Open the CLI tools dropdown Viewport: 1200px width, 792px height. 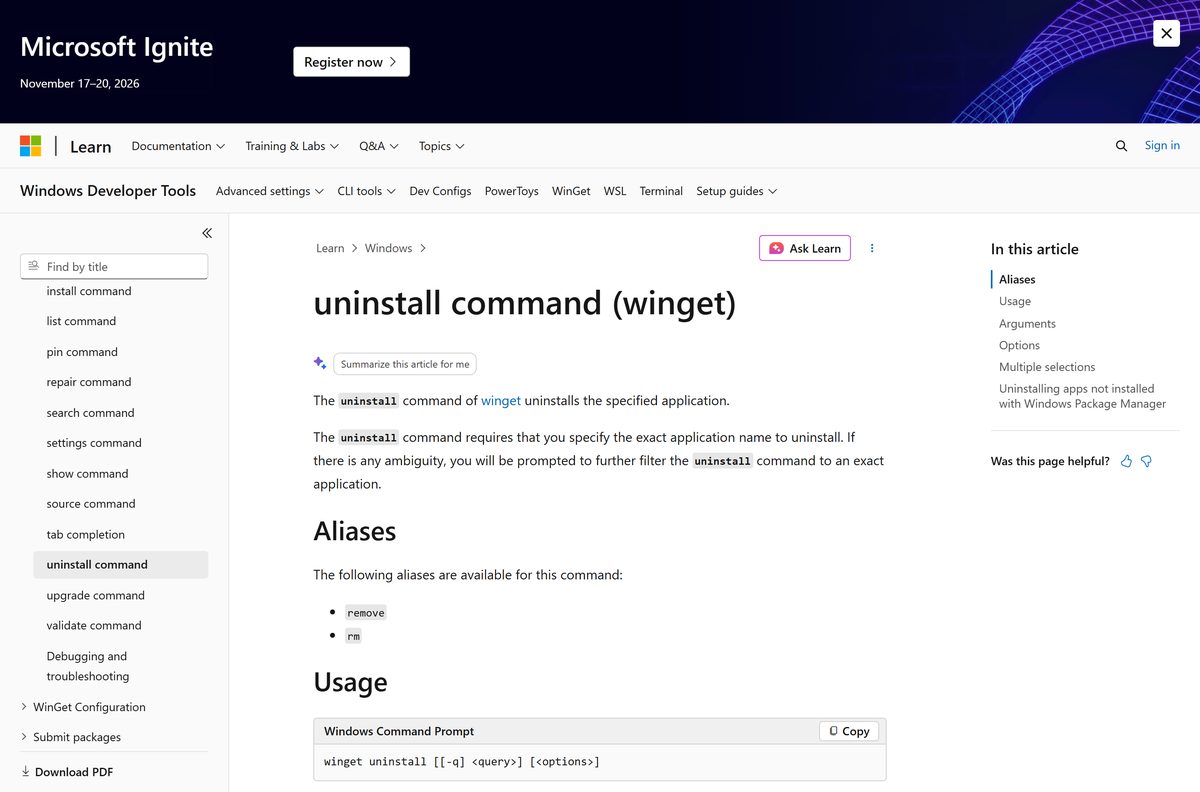366,191
